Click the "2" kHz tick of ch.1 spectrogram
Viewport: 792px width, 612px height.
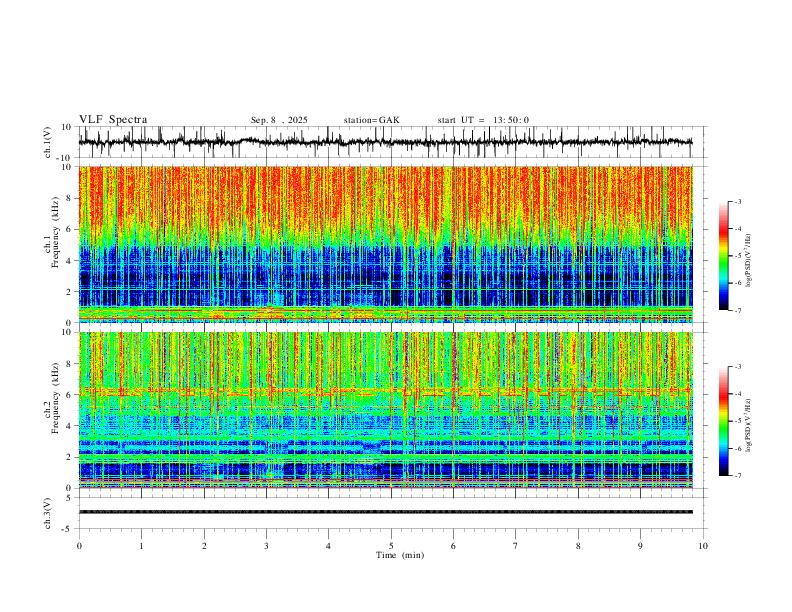pos(69,291)
